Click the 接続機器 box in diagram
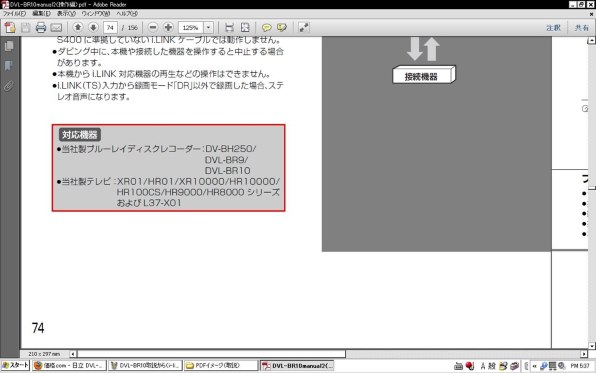596x373 pixels. point(423,75)
